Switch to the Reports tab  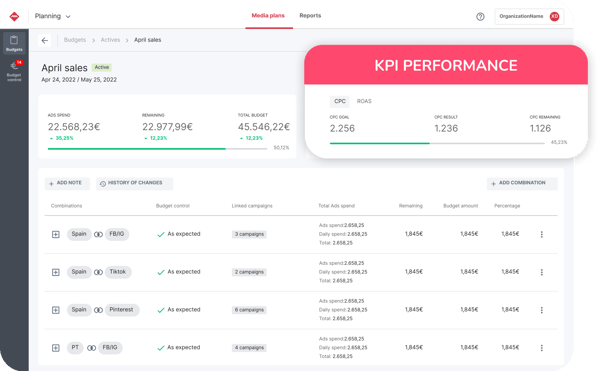coord(310,16)
